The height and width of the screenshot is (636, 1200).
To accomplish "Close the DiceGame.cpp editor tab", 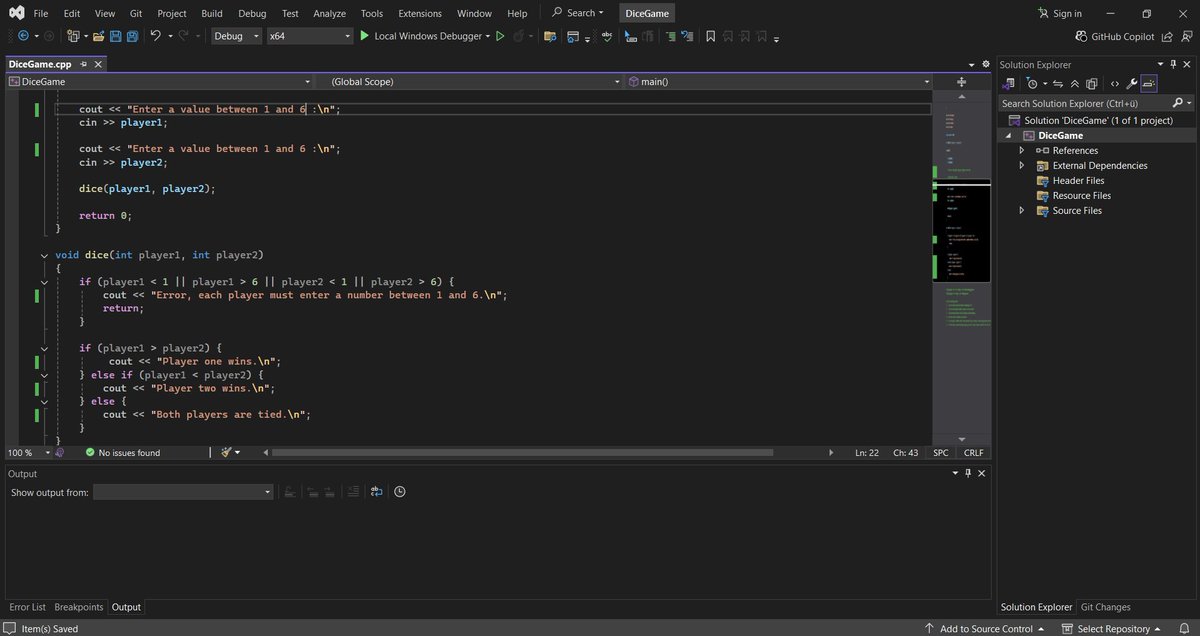I will 98,64.
